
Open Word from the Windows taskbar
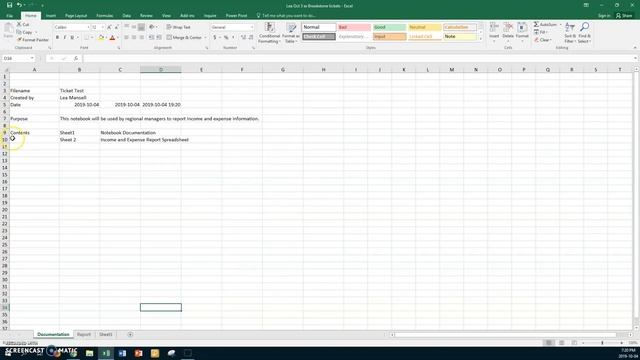point(122,353)
